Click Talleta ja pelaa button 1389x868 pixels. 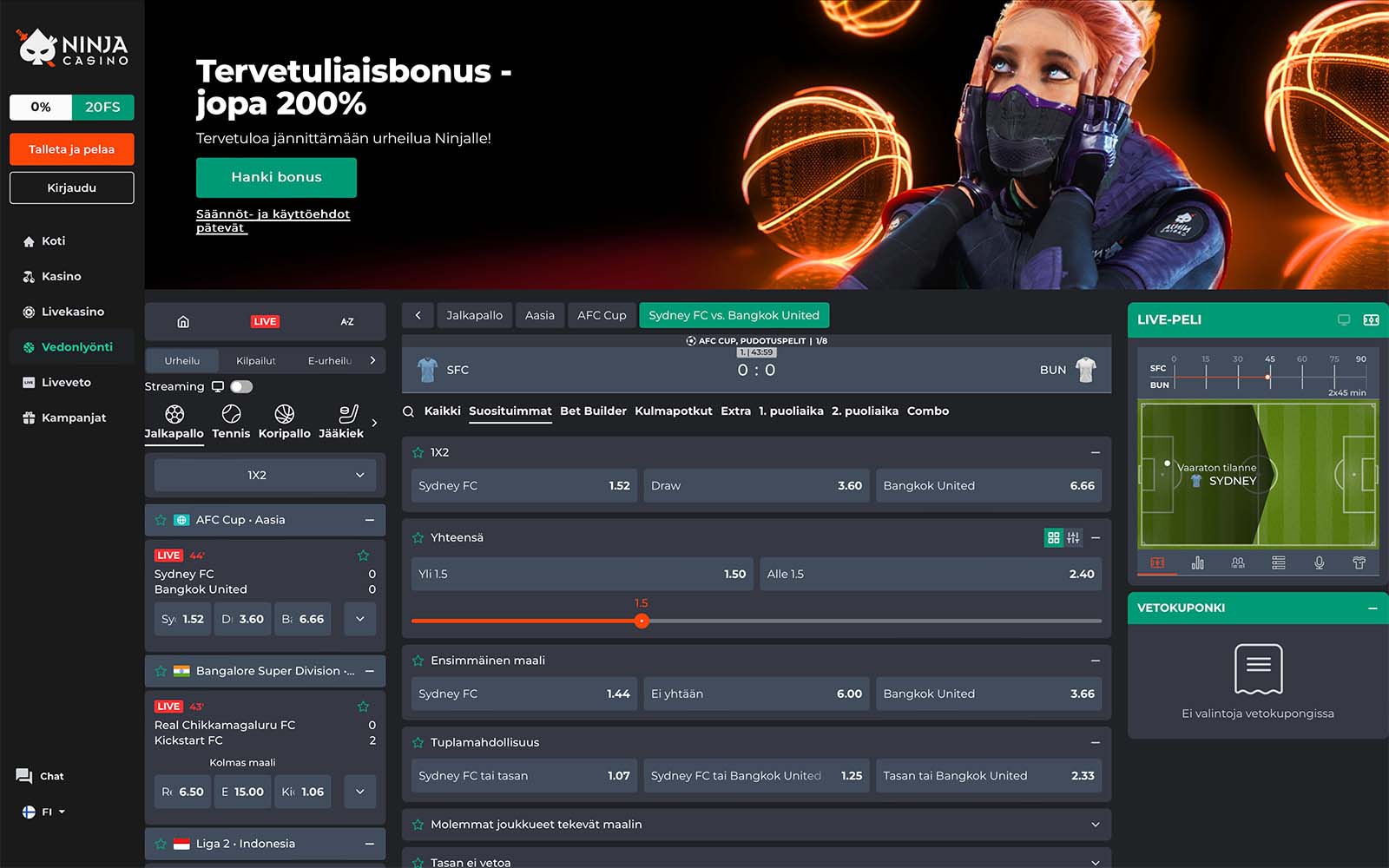point(72,149)
